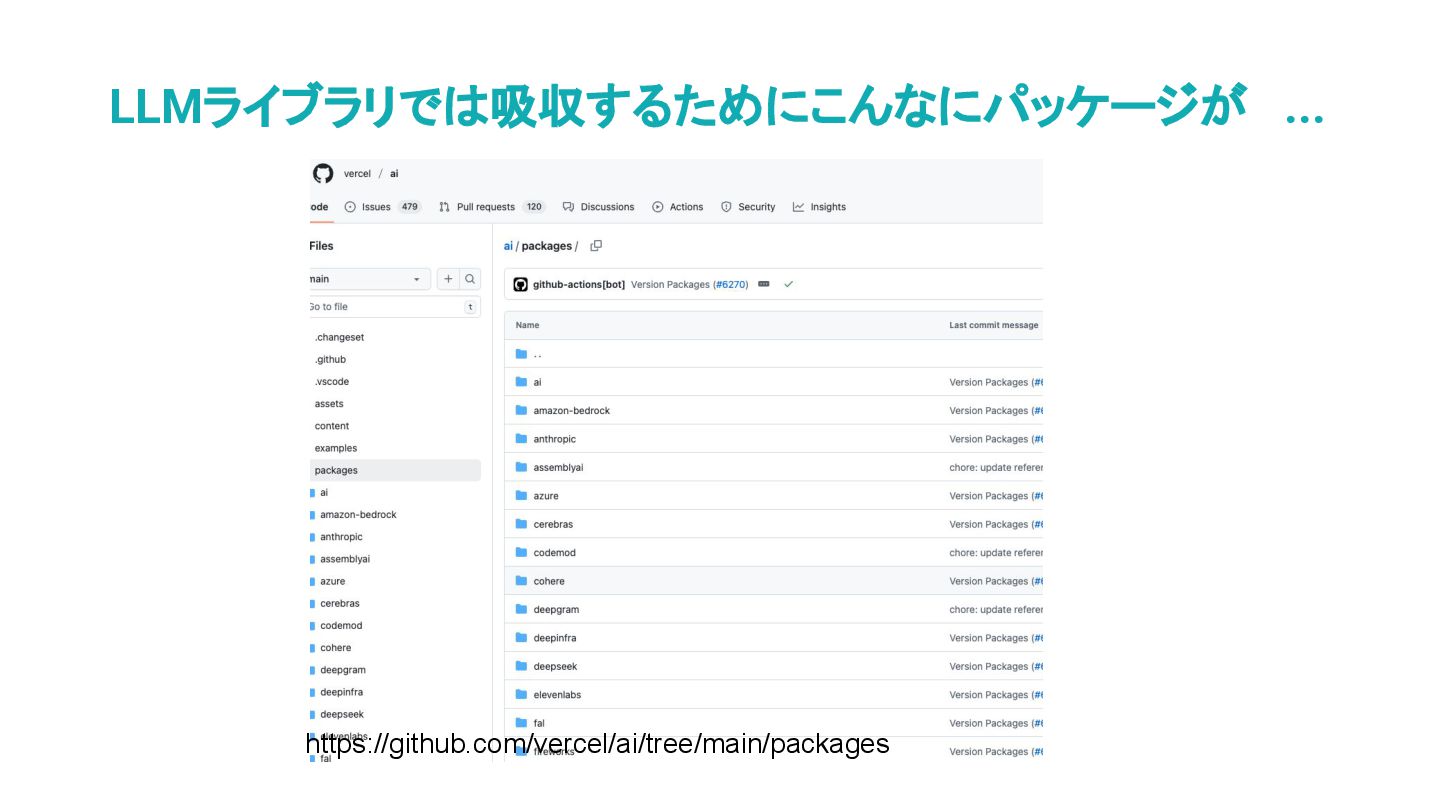This screenshot has height=810, width=1440.
Task: Open the anthropic folder in the list
Action: point(555,439)
